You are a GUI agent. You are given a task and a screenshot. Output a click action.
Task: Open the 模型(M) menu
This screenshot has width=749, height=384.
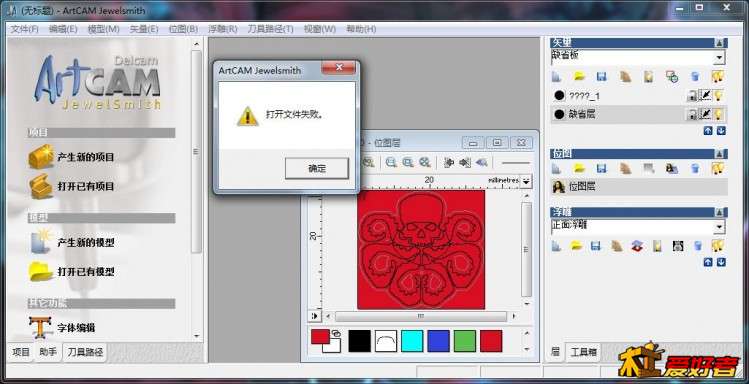pyautogui.click(x=103, y=29)
